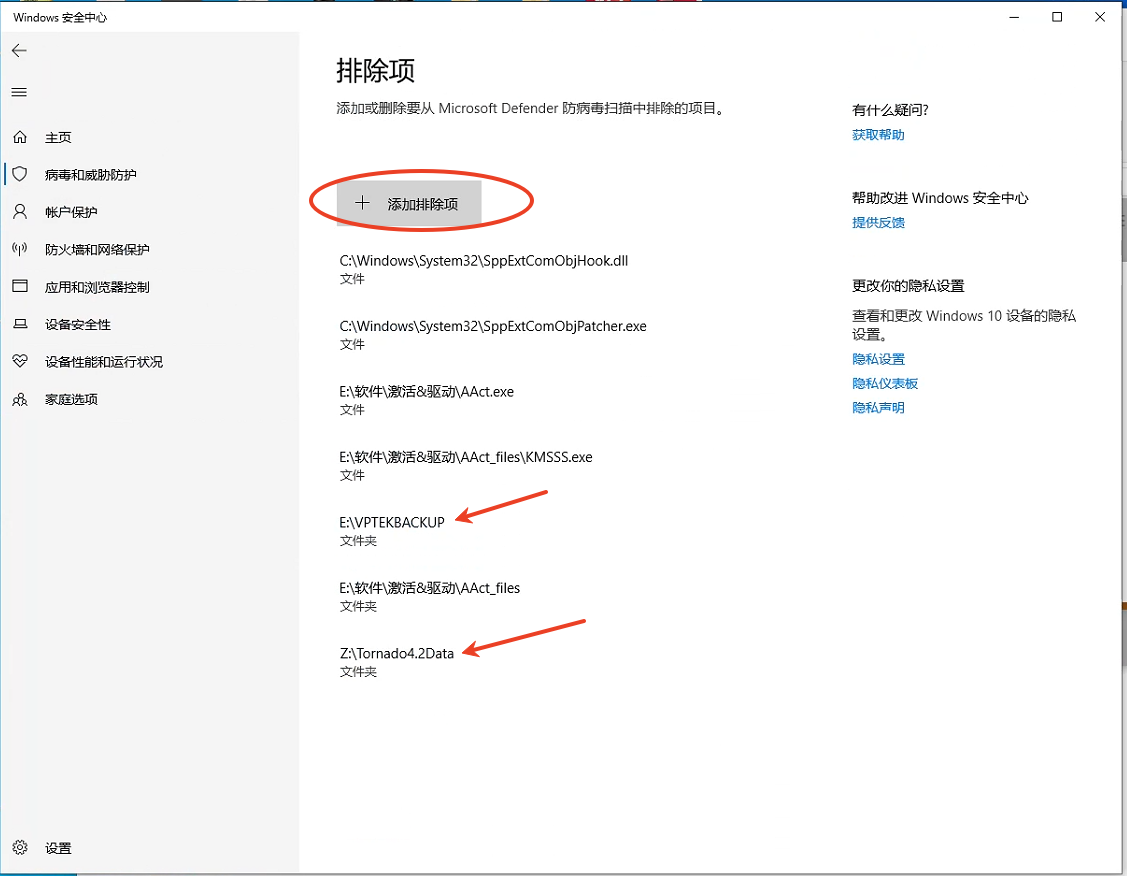This screenshot has height=876, width=1127.
Task: Select the SppExtComObjPatcher.exe exclusion entry
Action: pyautogui.click(x=493, y=334)
